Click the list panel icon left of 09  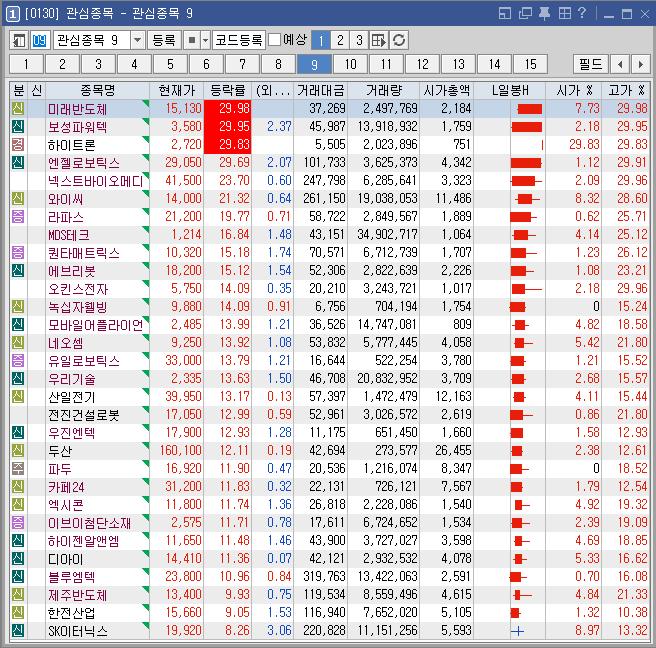19,41
